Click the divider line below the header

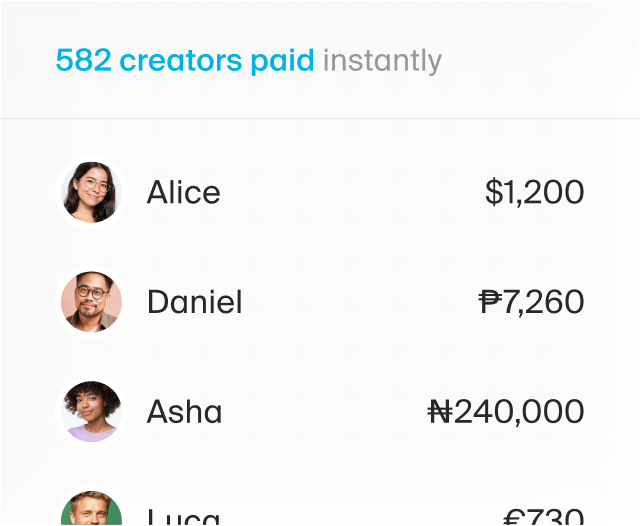click(320, 118)
